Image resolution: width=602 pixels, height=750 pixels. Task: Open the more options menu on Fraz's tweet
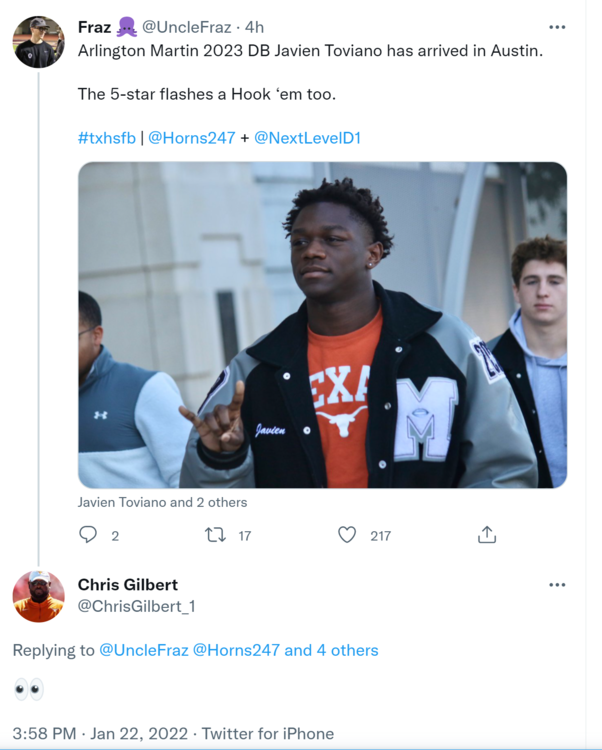point(557,27)
